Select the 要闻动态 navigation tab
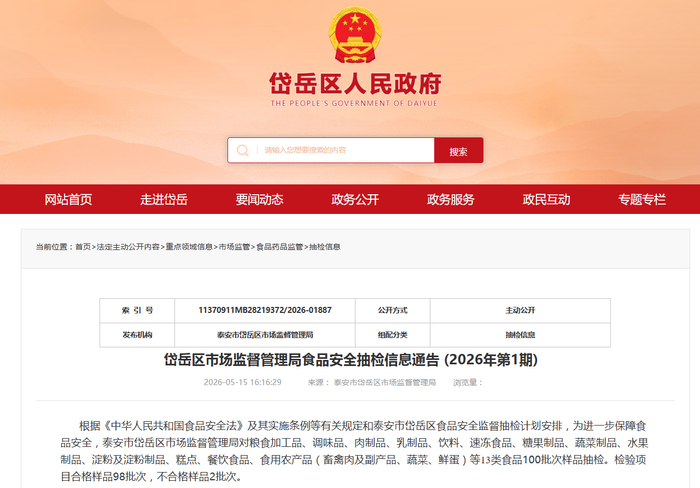Screen dimensions: 700x488 (259, 199)
